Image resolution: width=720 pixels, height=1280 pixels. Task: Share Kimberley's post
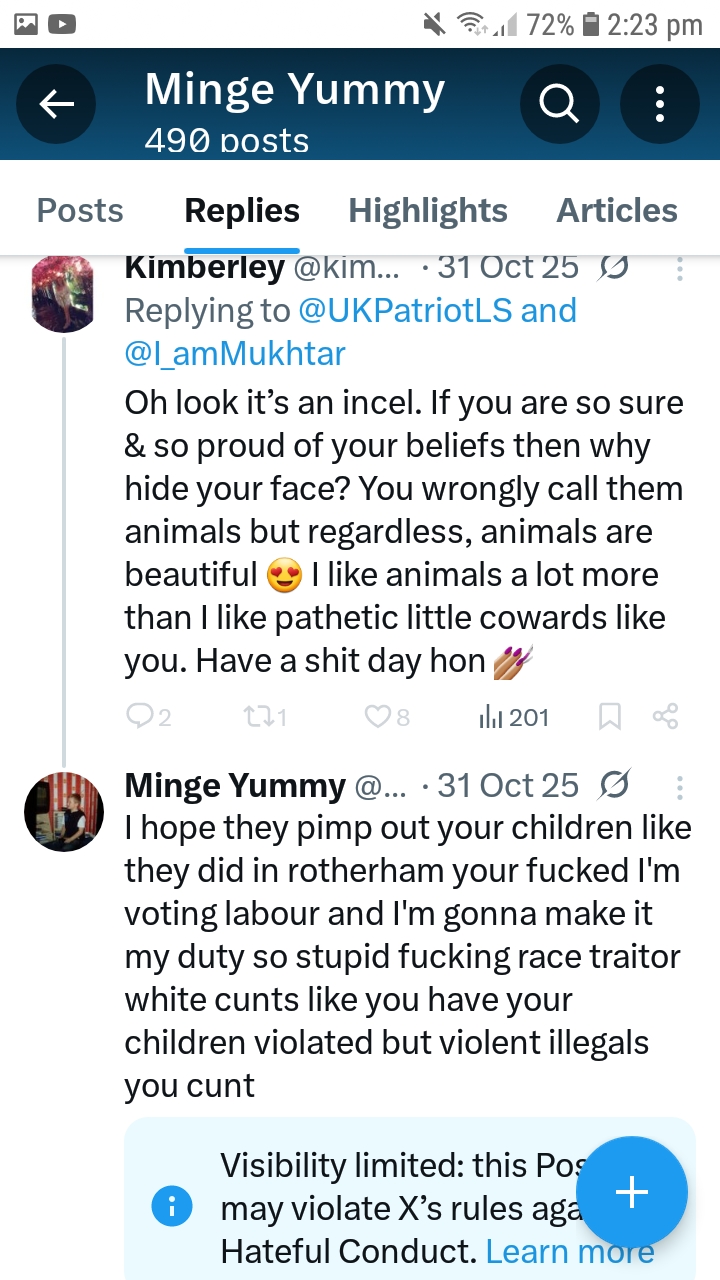click(665, 716)
